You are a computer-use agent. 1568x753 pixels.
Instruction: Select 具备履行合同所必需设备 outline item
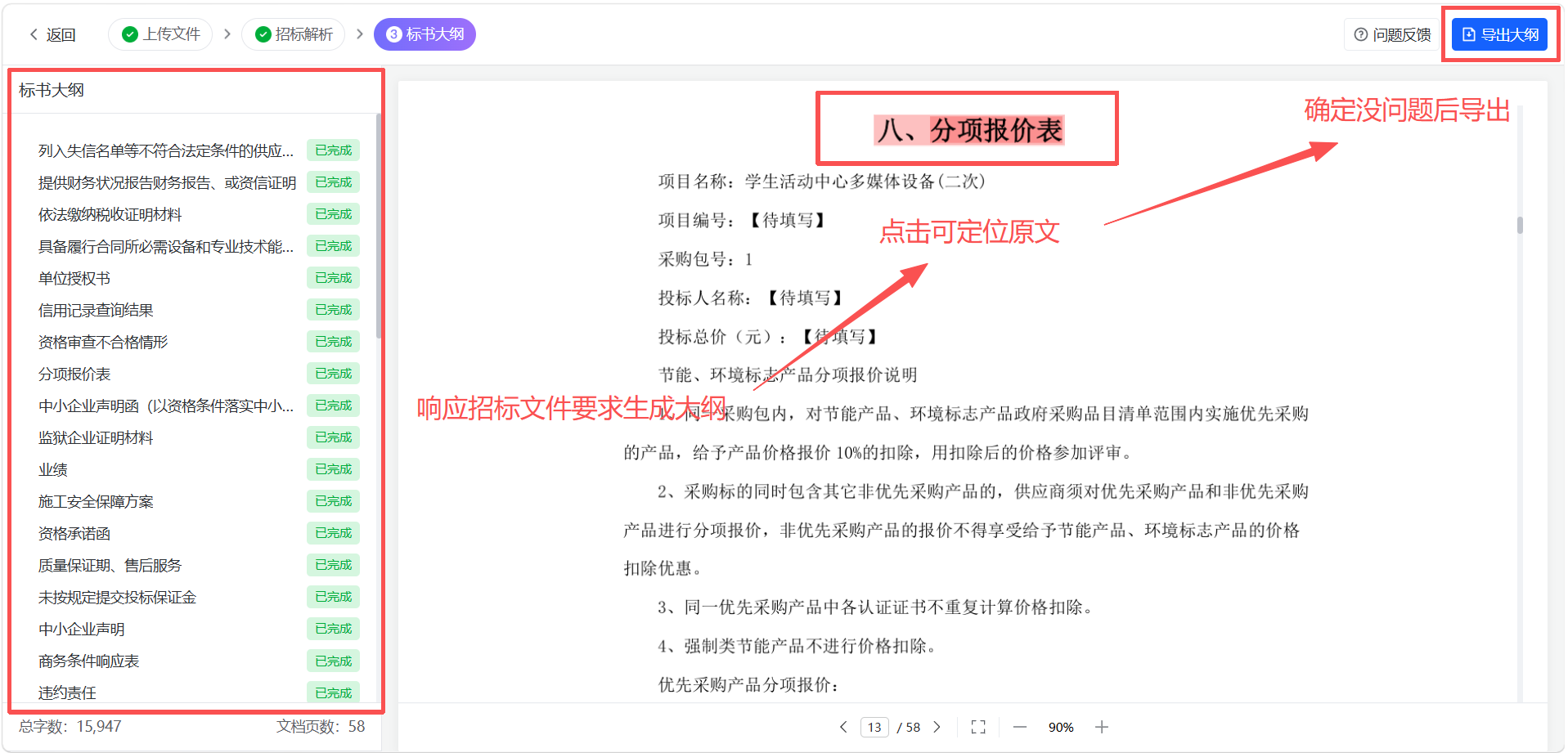coord(166,246)
